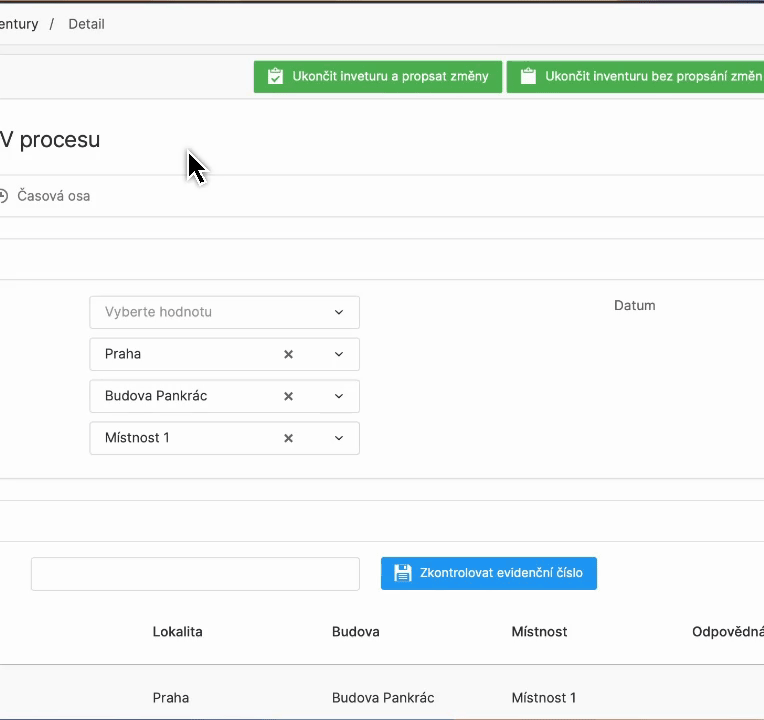
Task: Click the Budova column header
Action: pos(355,632)
